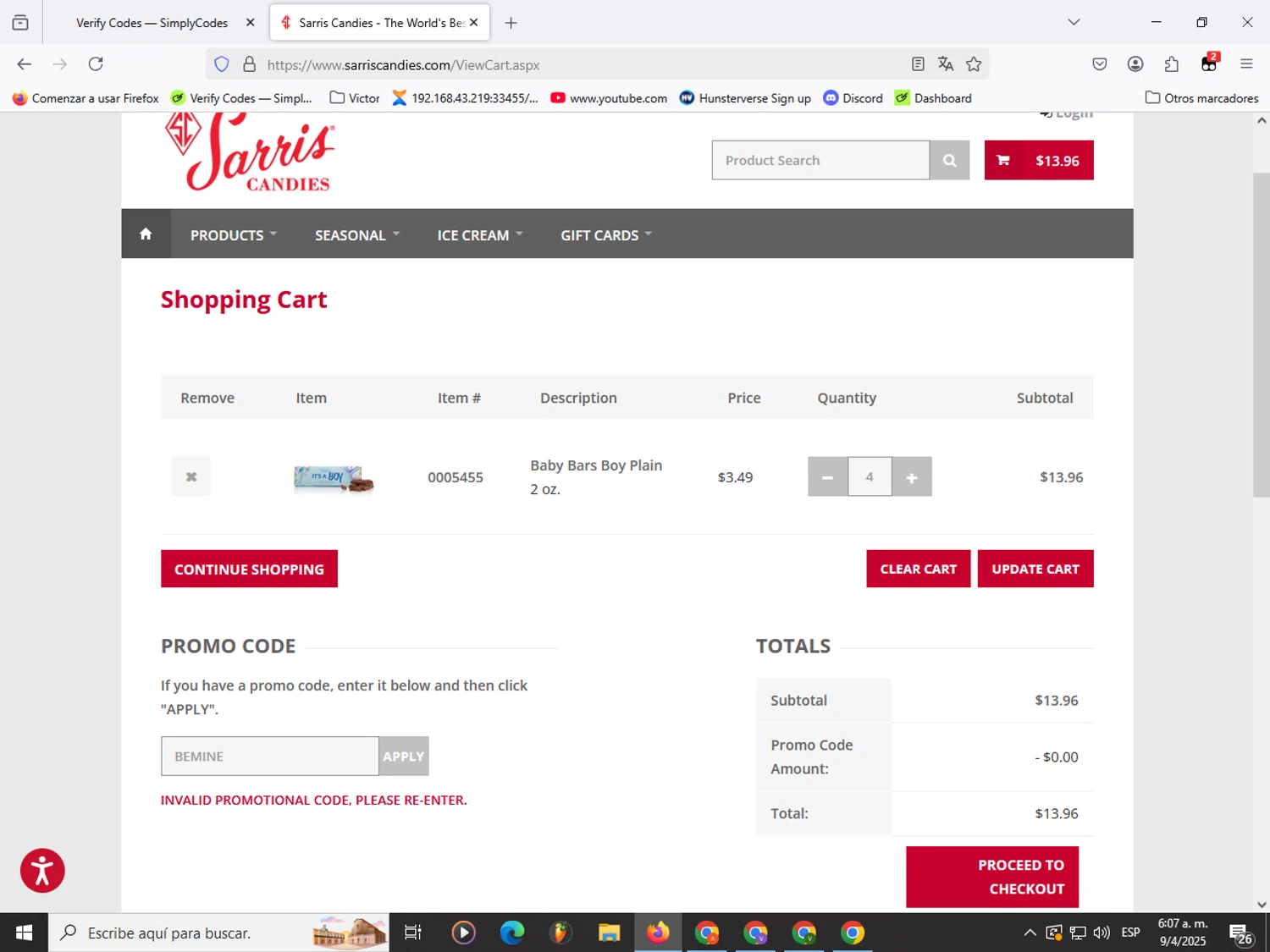This screenshot has width=1270, height=952.
Task: Expand the PRODUCTS menu
Action: click(233, 235)
